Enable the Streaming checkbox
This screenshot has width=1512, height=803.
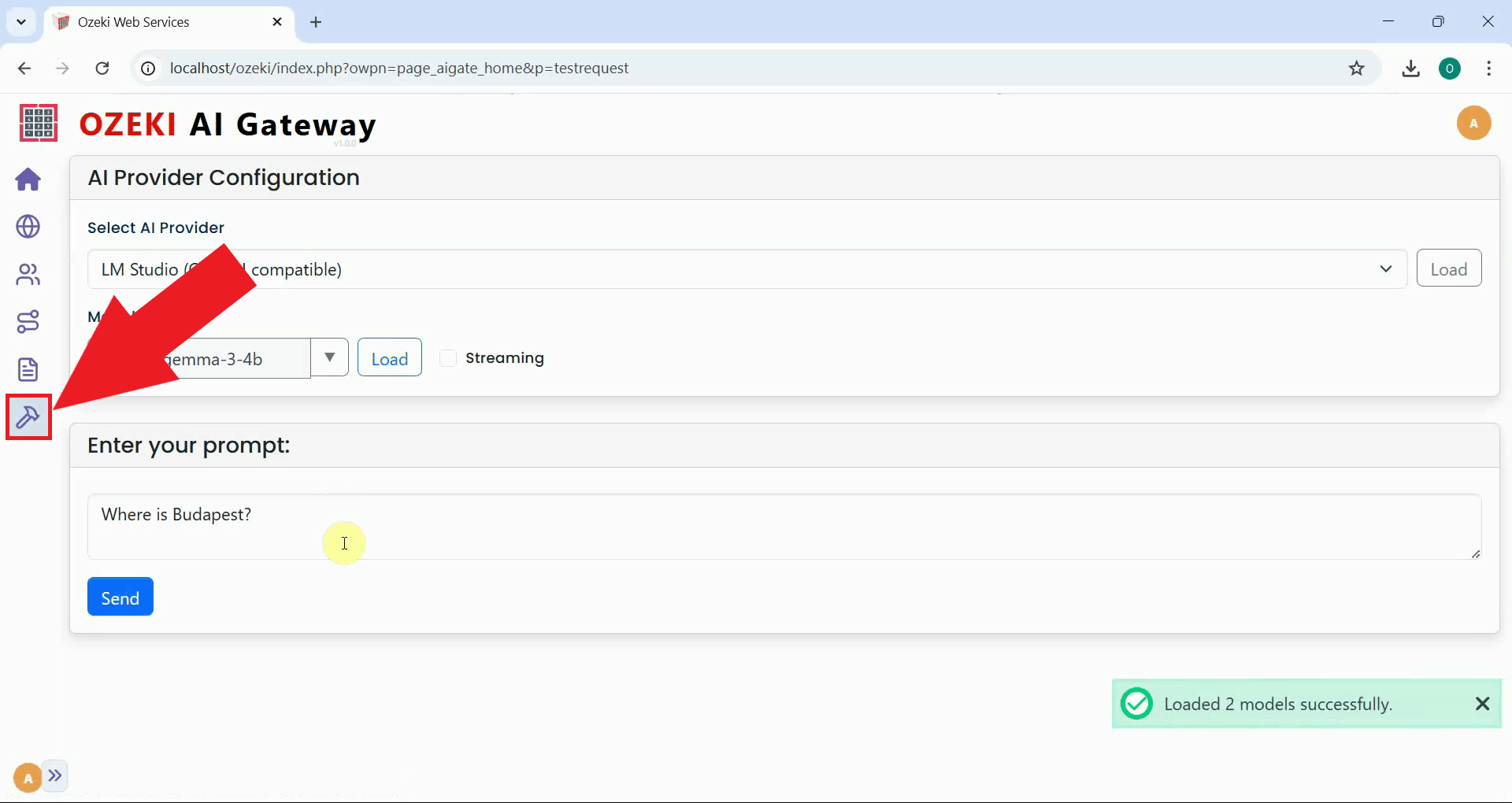tap(447, 357)
